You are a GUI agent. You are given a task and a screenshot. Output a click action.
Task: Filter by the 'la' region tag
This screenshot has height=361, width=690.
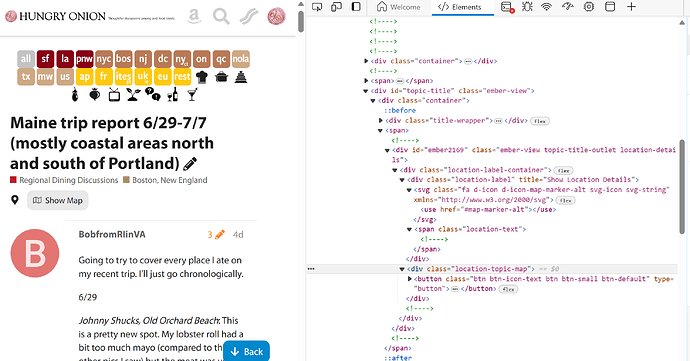coord(65,59)
